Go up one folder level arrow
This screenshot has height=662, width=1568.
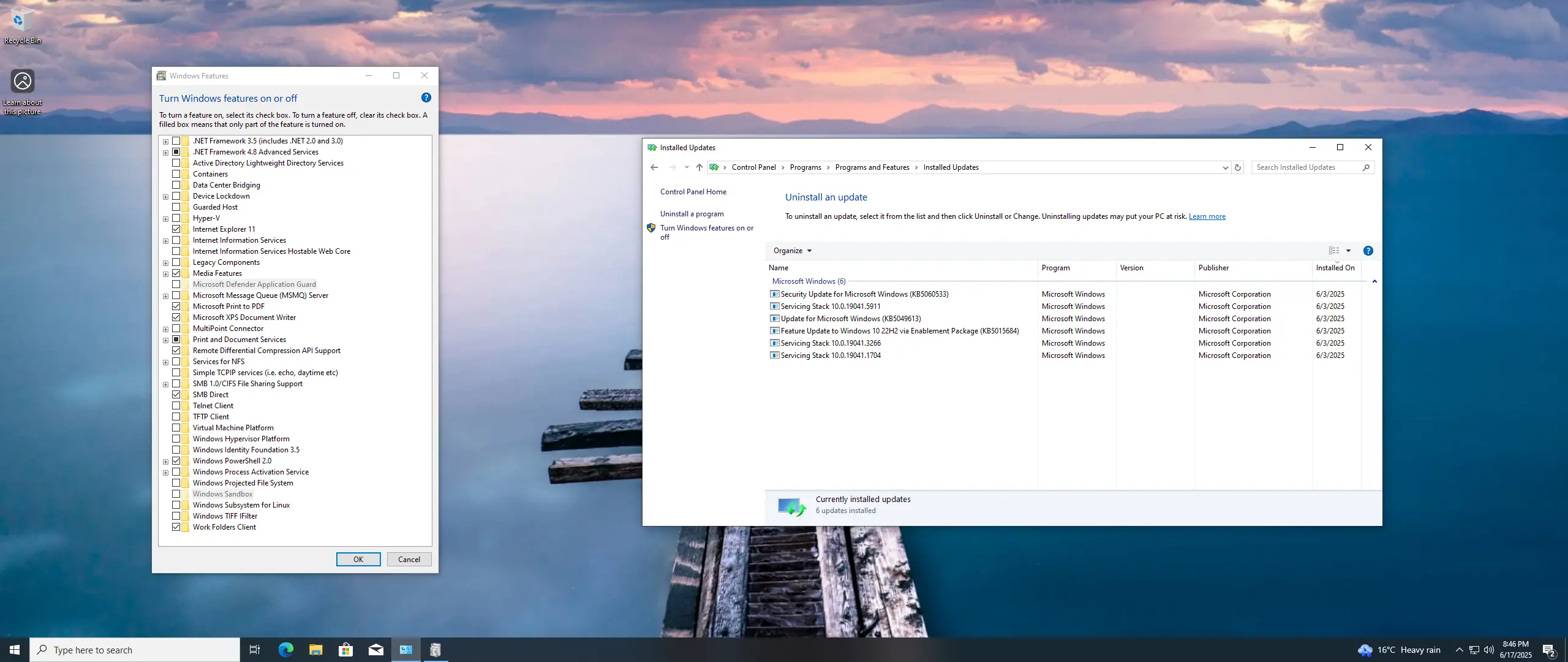(x=699, y=167)
